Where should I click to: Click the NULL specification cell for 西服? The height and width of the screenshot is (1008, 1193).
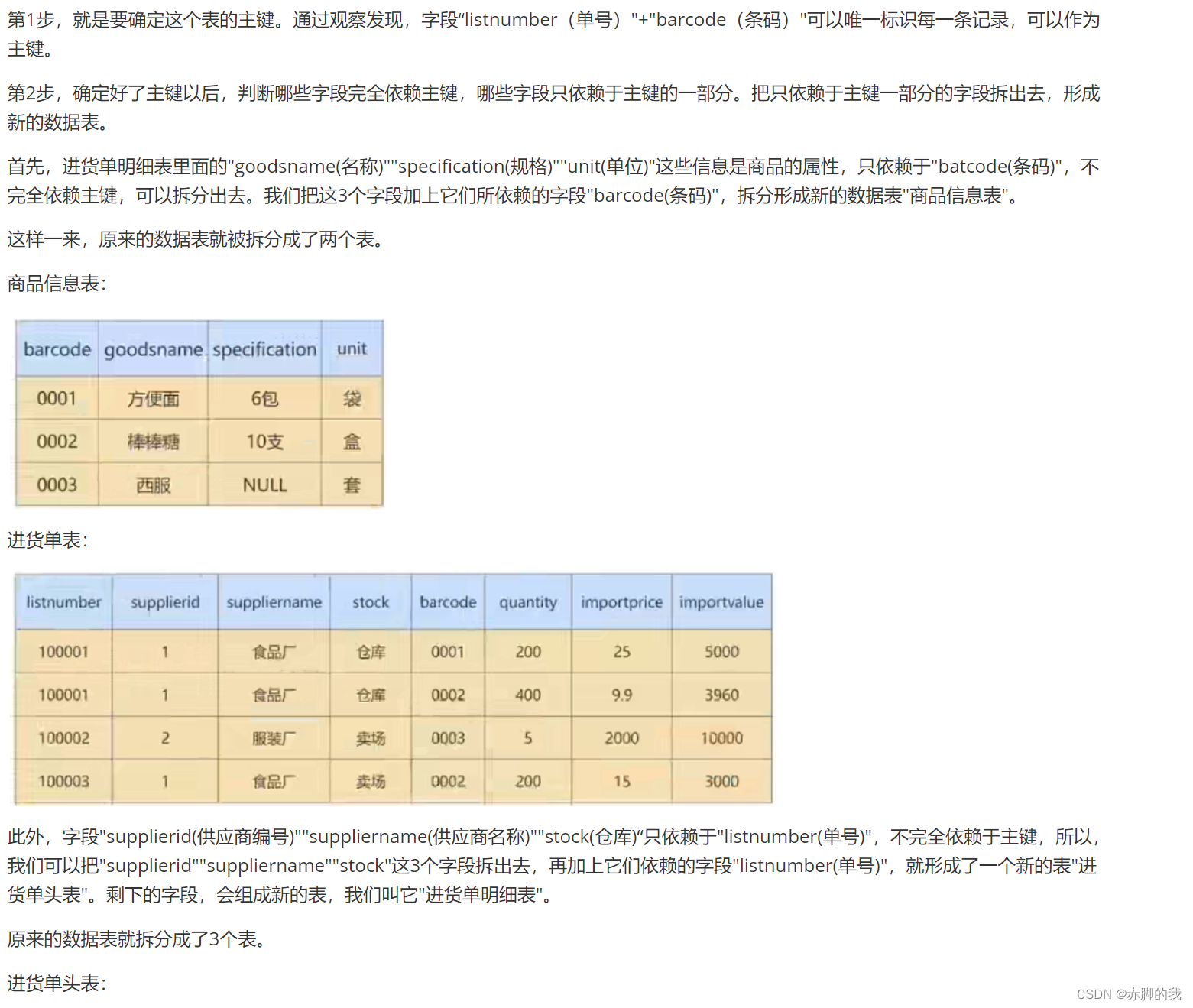264,485
